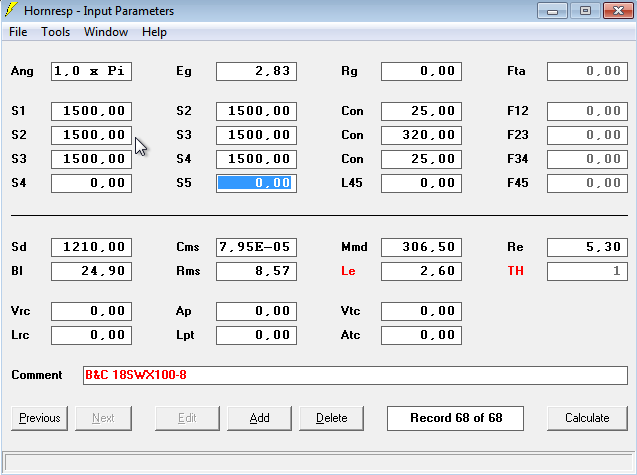Click the greyed-out Edit button
This screenshot has width=637, height=475.
(x=187, y=418)
